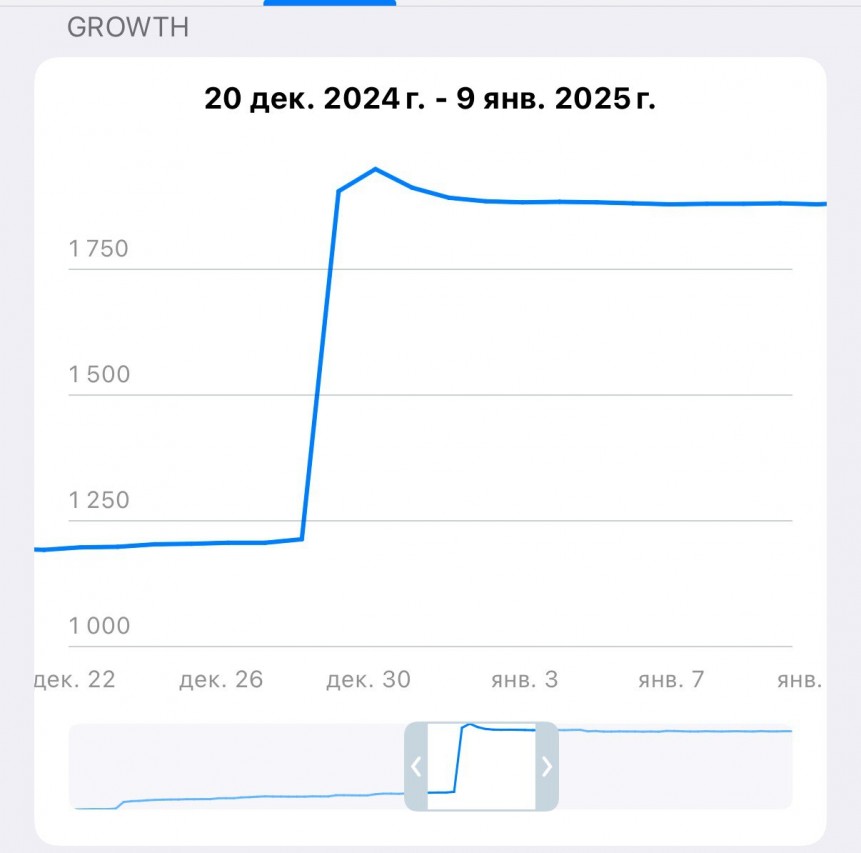Viewport: 861px width, 853px height.
Task: Tap the peak point of the growth line
Action: point(375,169)
